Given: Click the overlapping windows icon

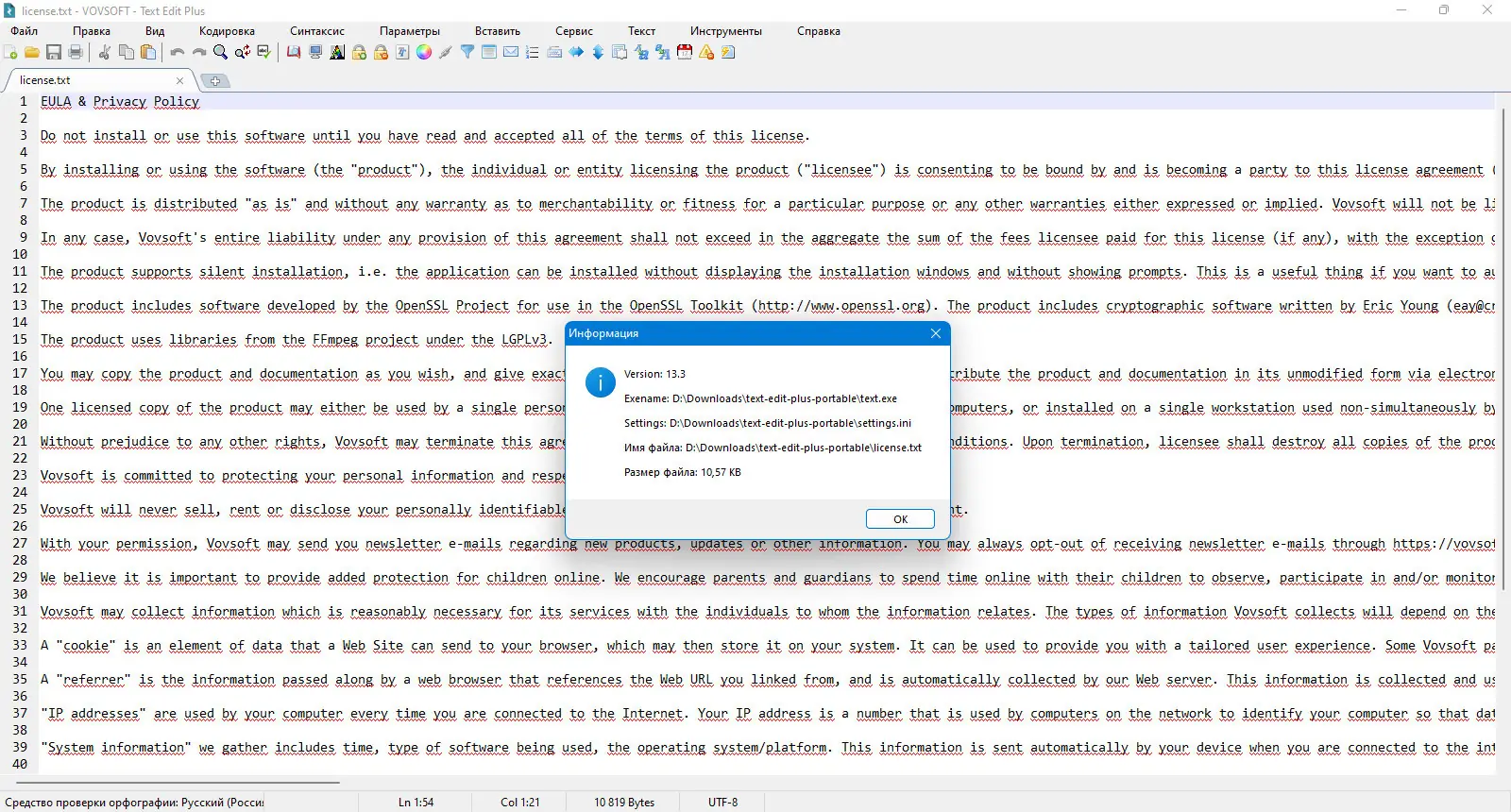Looking at the screenshot, I should coord(620,52).
